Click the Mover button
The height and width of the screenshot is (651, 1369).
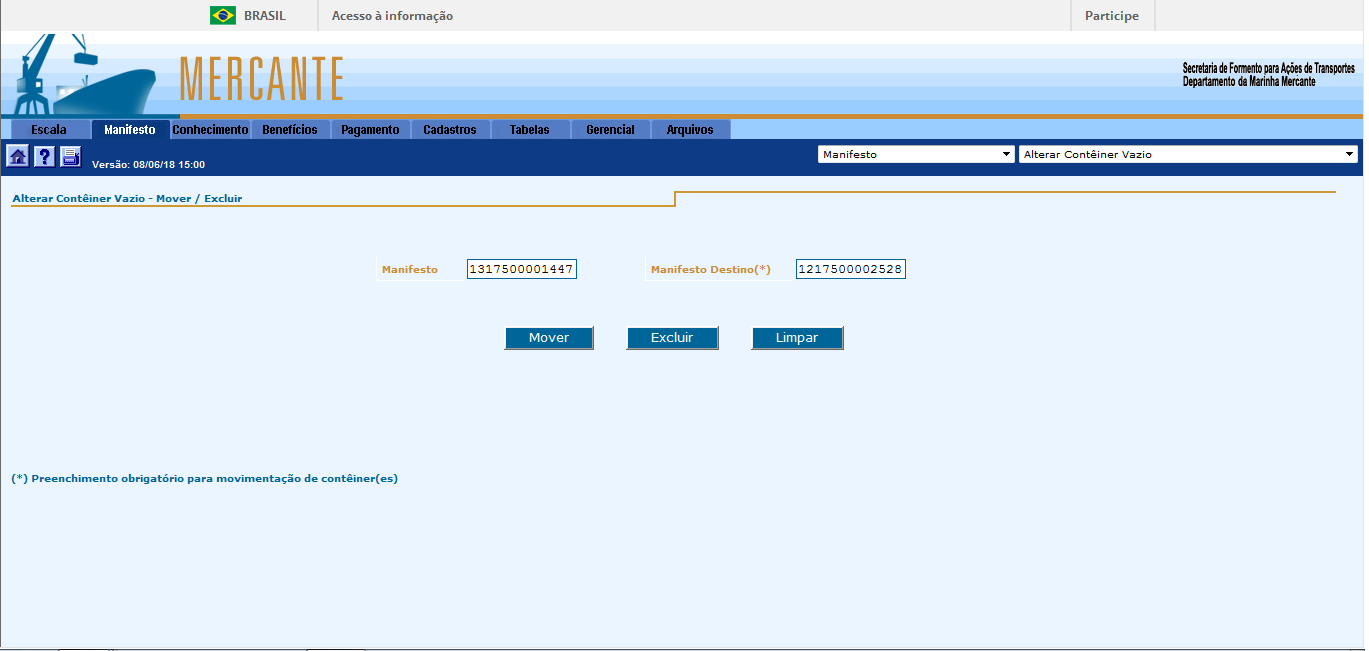click(549, 338)
